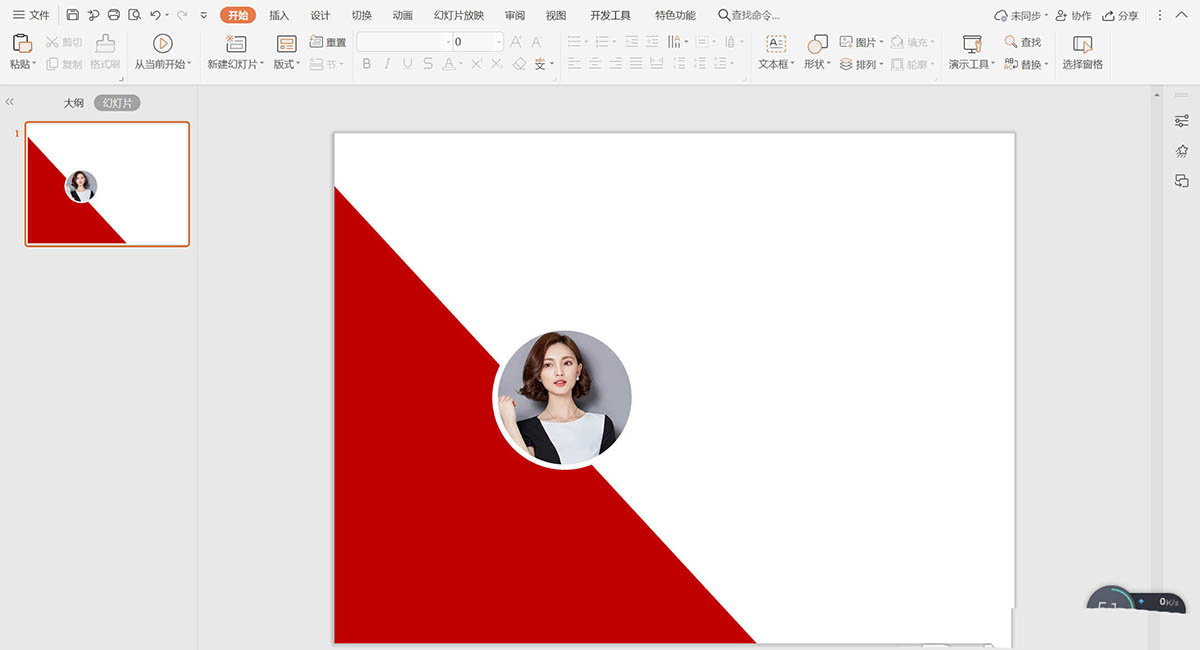Click the 文本框 text box icon
The image size is (1200, 650).
[x=775, y=43]
